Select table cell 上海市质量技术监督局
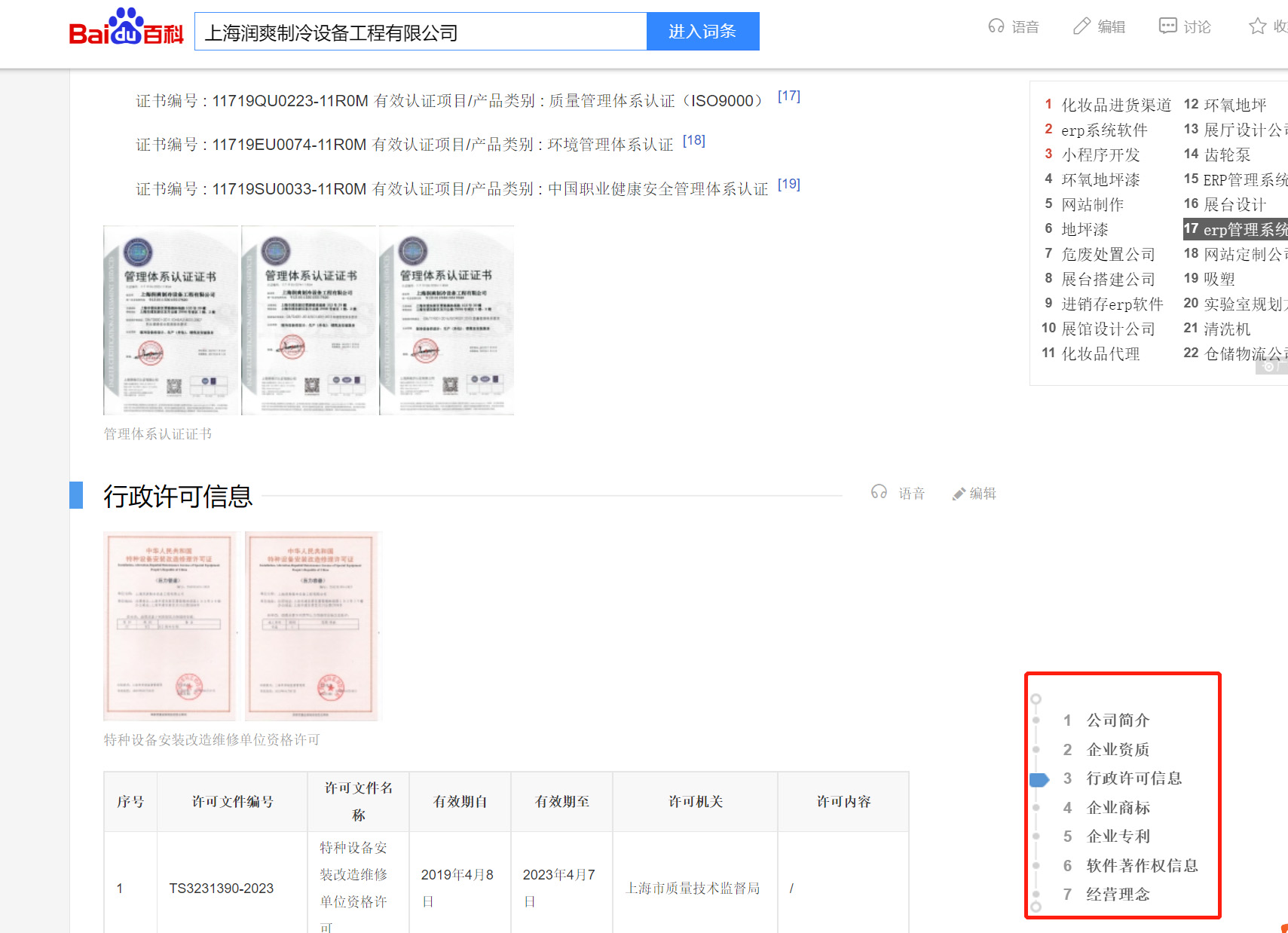Image resolution: width=1288 pixels, height=933 pixels. (693, 889)
